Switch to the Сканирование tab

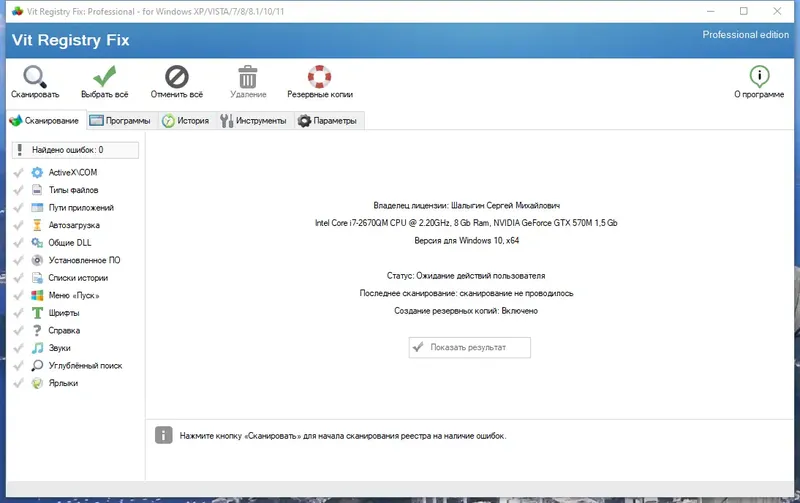(x=44, y=120)
